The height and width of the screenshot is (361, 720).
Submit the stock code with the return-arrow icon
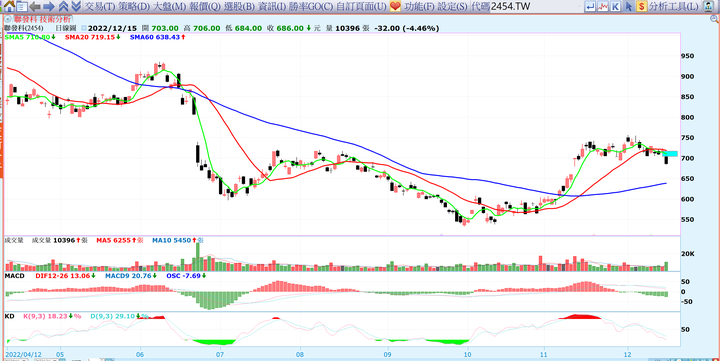click(x=590, y=6)
